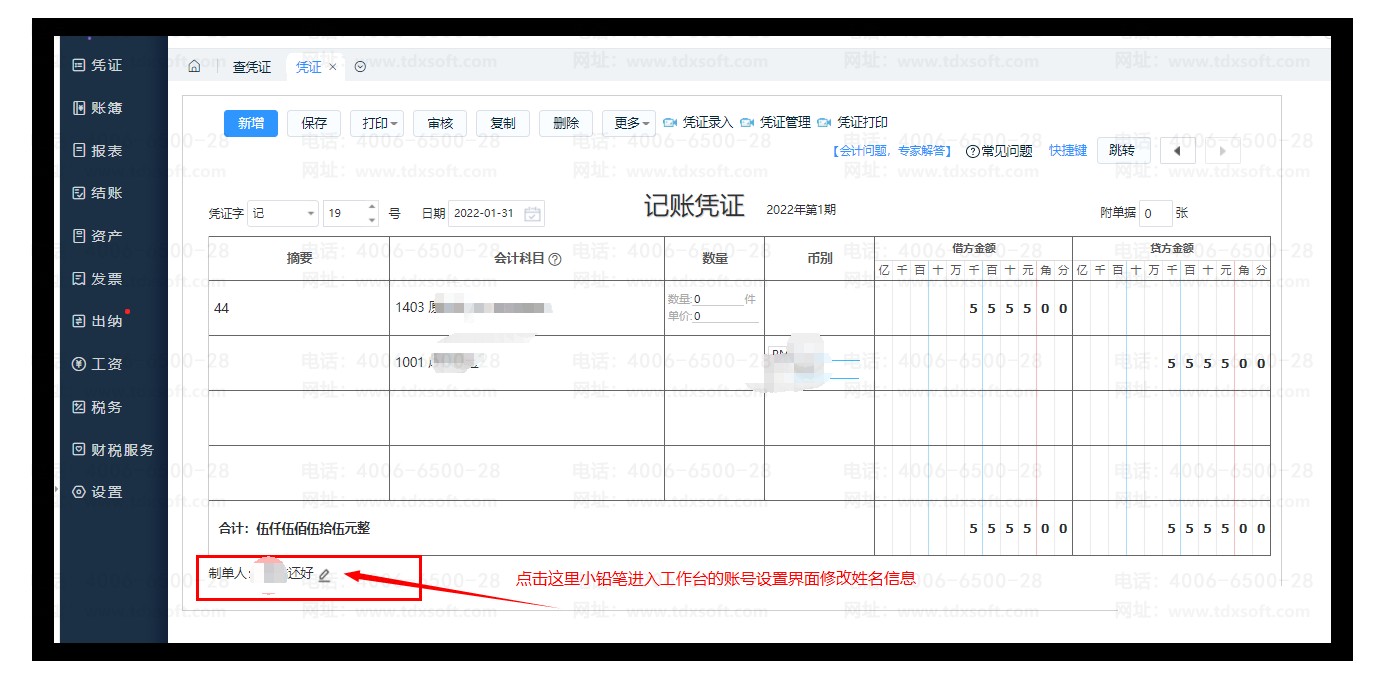1385x679 pixels.
Task: Go to previous voucher arrow
Action: click(x=1177, y=151)
